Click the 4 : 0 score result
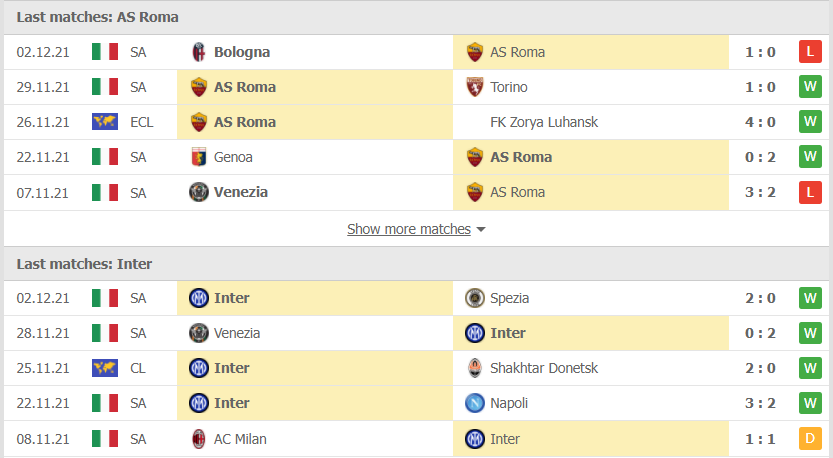The image size is (833, 458). [x=760, y=122]
